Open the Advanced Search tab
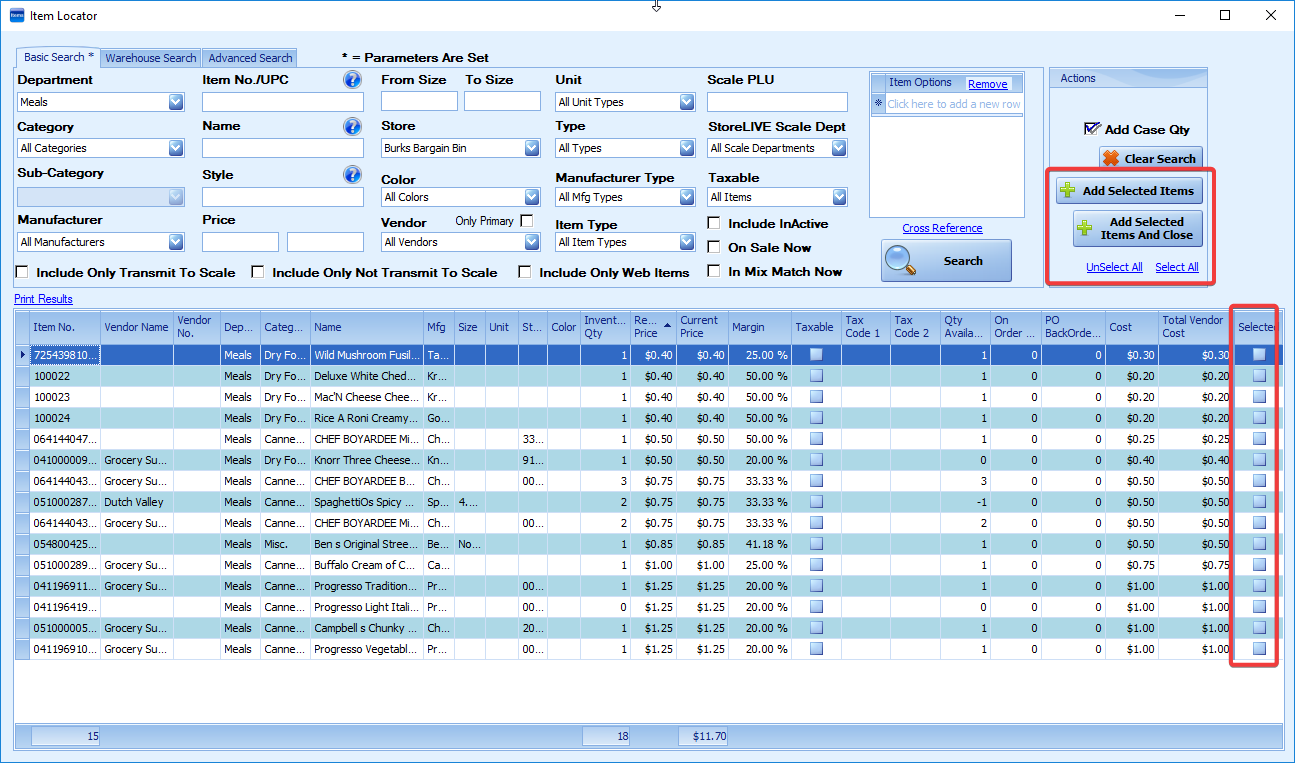 coord(250,58)
